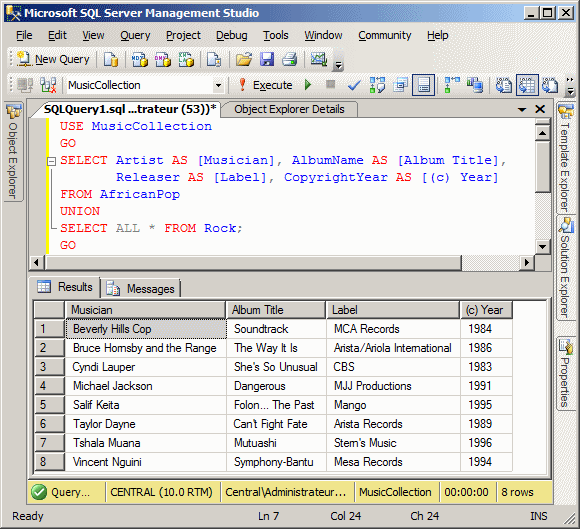The height and width of the screenshot is (529, 580).
Task: Click the Open File folder icon
Action: (x=244, y=59)
